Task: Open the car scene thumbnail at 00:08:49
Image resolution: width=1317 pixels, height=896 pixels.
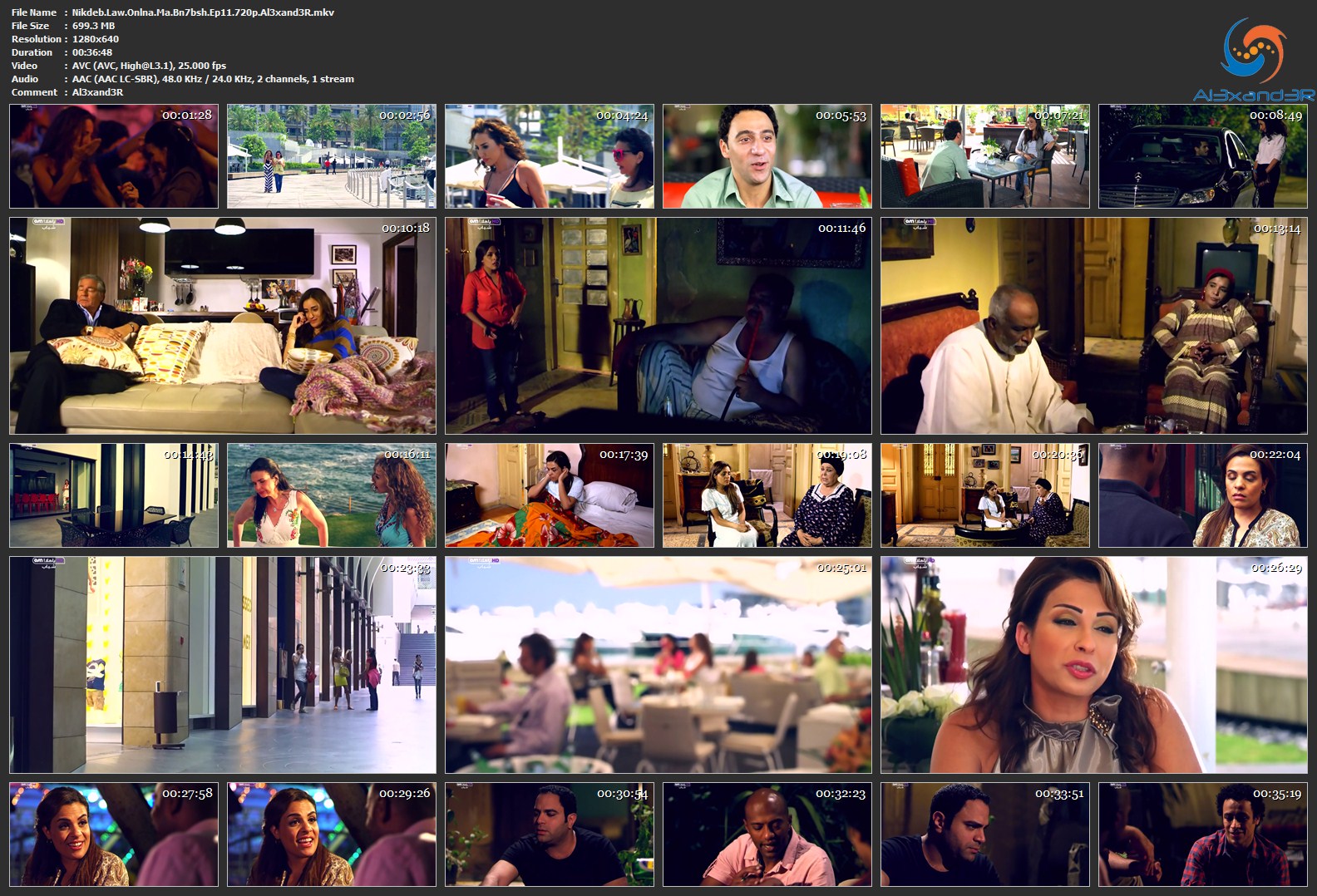Action: (x=1202, y=156)
